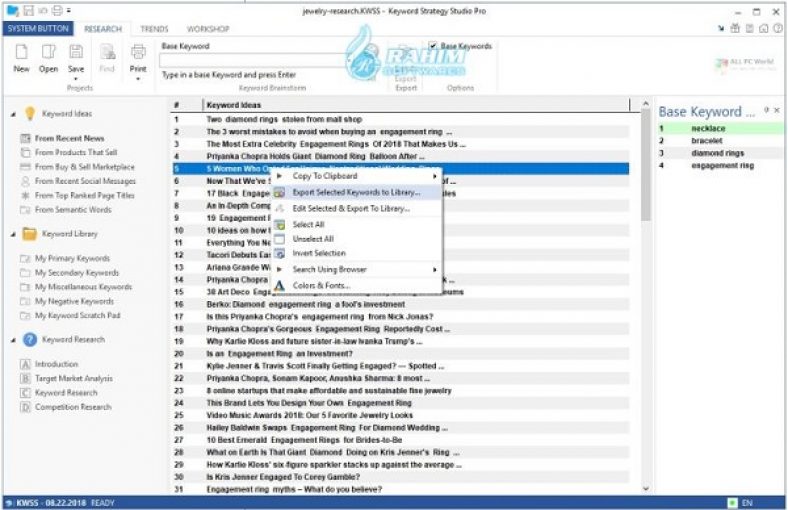The width and height of the screenshot is (788, 510).
Task: Toggle the Base Keywords checkbox
Action: tap(433, 46)
